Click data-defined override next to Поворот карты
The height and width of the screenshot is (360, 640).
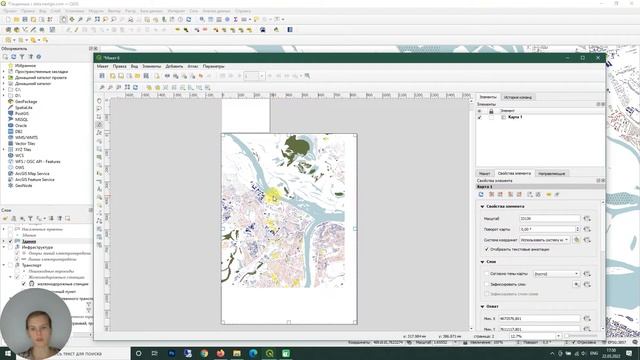tap(587, 229)
